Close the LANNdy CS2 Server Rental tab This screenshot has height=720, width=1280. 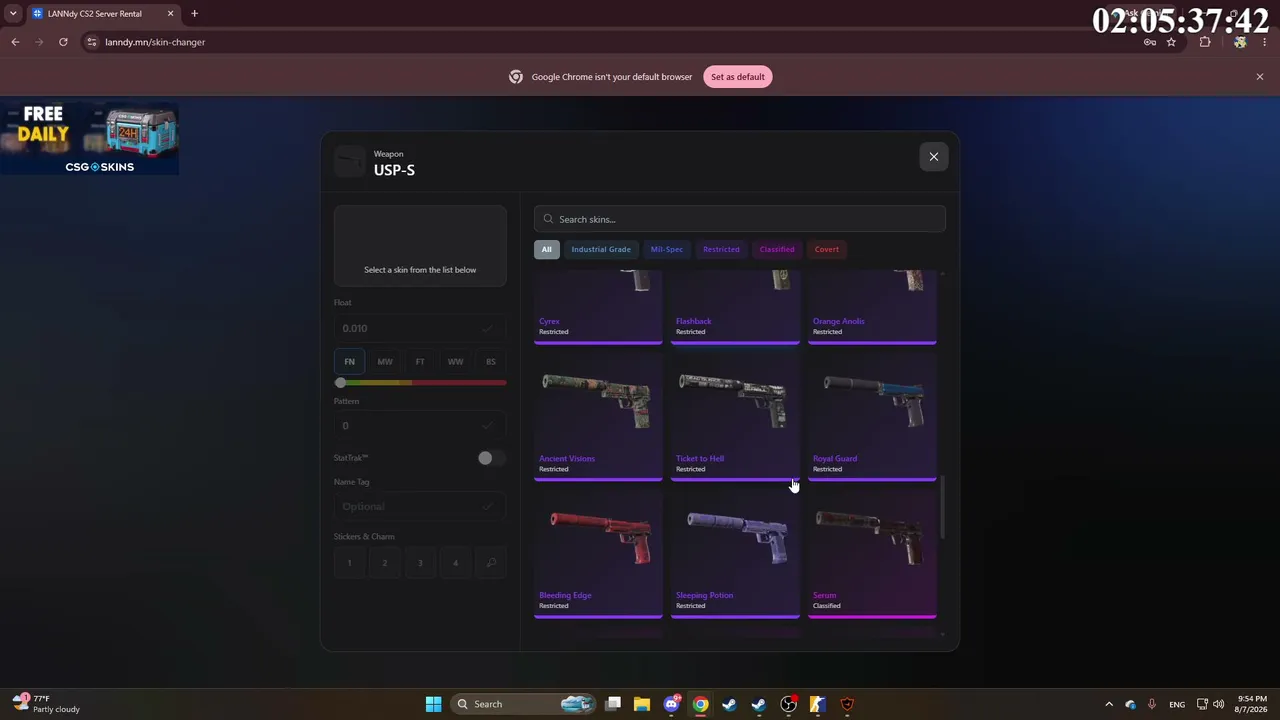(x=170, y=14)
